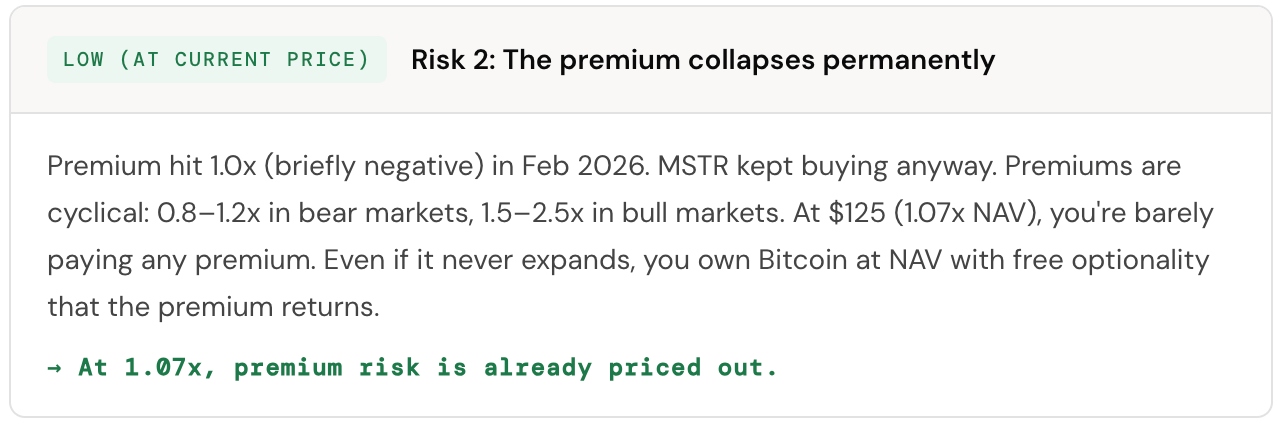
Task: Click the LOW (AT CURRENT PRICE) badge
Action: (216, 60)
